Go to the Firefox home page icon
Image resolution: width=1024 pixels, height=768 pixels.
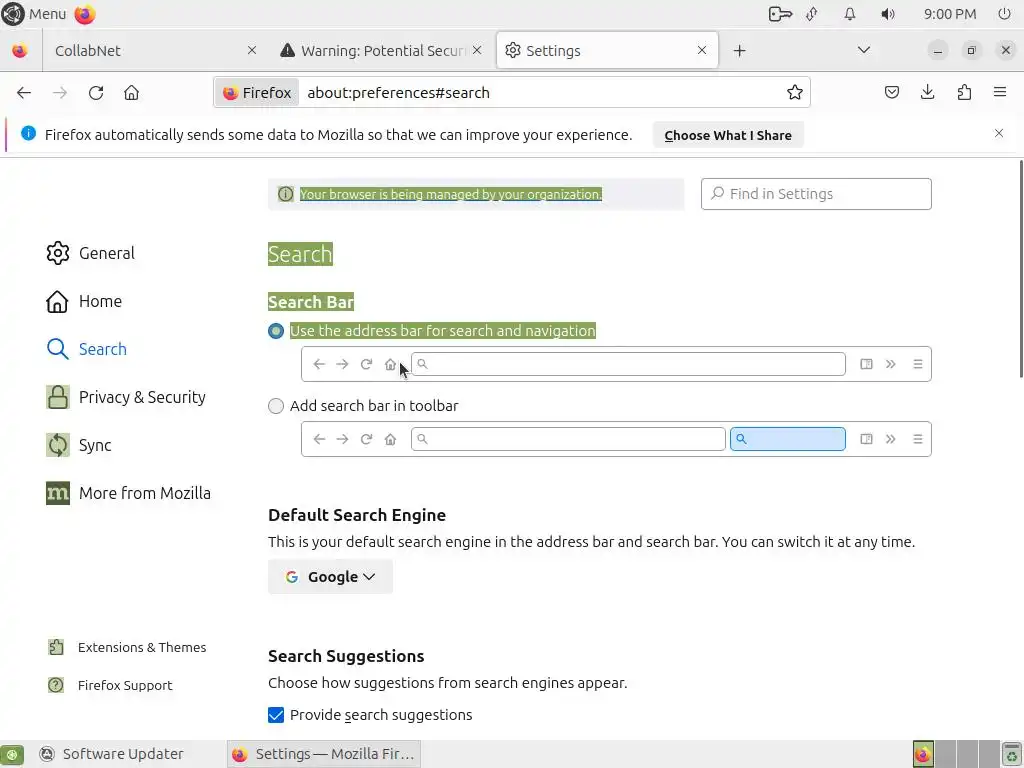pyautogui.click(x=131, y=92)
